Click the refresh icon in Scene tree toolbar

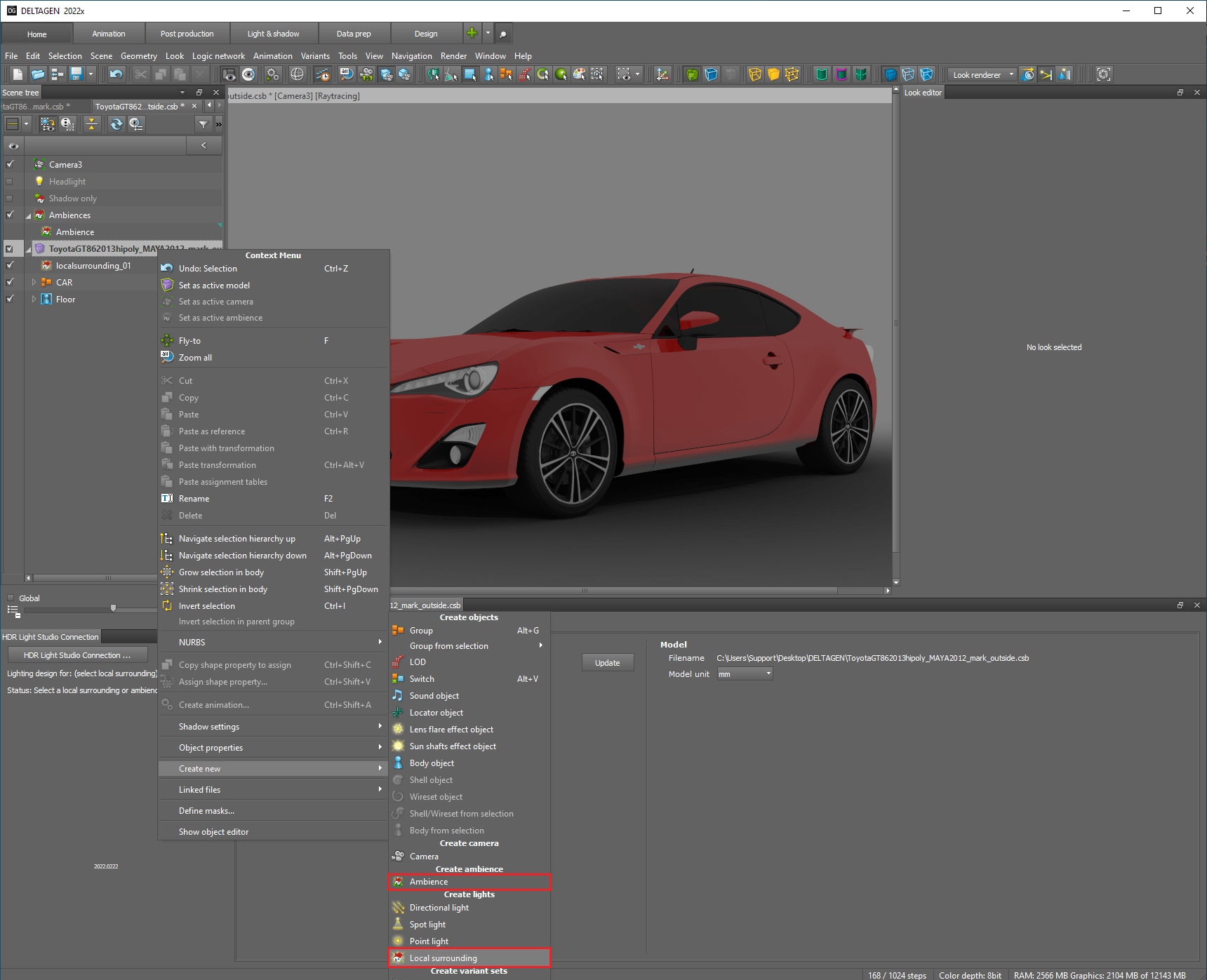point(116,124)
